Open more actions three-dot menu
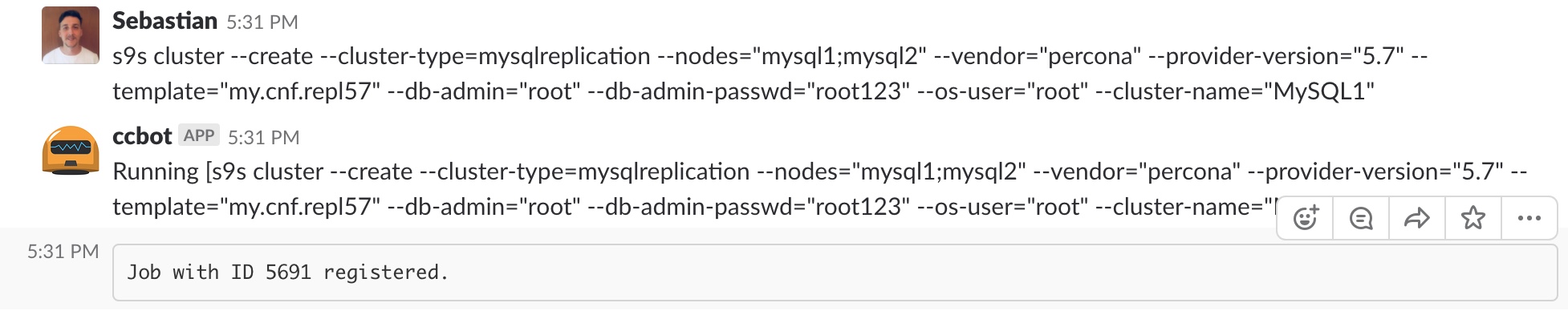Viewport: 1568px width, 311px height. coord(1529,218)
